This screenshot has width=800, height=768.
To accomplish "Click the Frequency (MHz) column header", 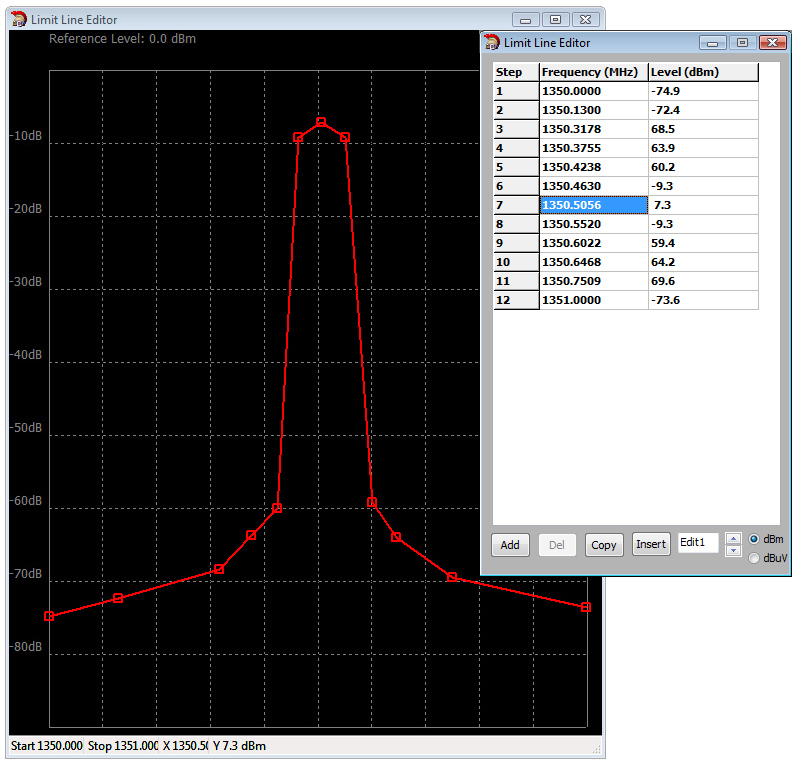I will click(593, 72).
